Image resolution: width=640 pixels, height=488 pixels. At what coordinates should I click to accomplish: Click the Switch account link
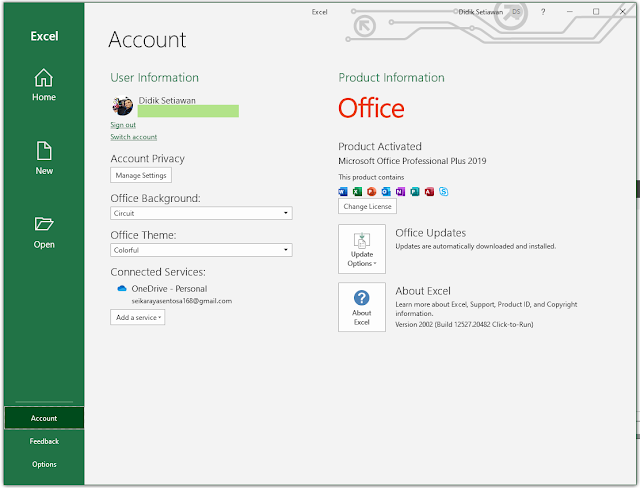tap(133, 137)
